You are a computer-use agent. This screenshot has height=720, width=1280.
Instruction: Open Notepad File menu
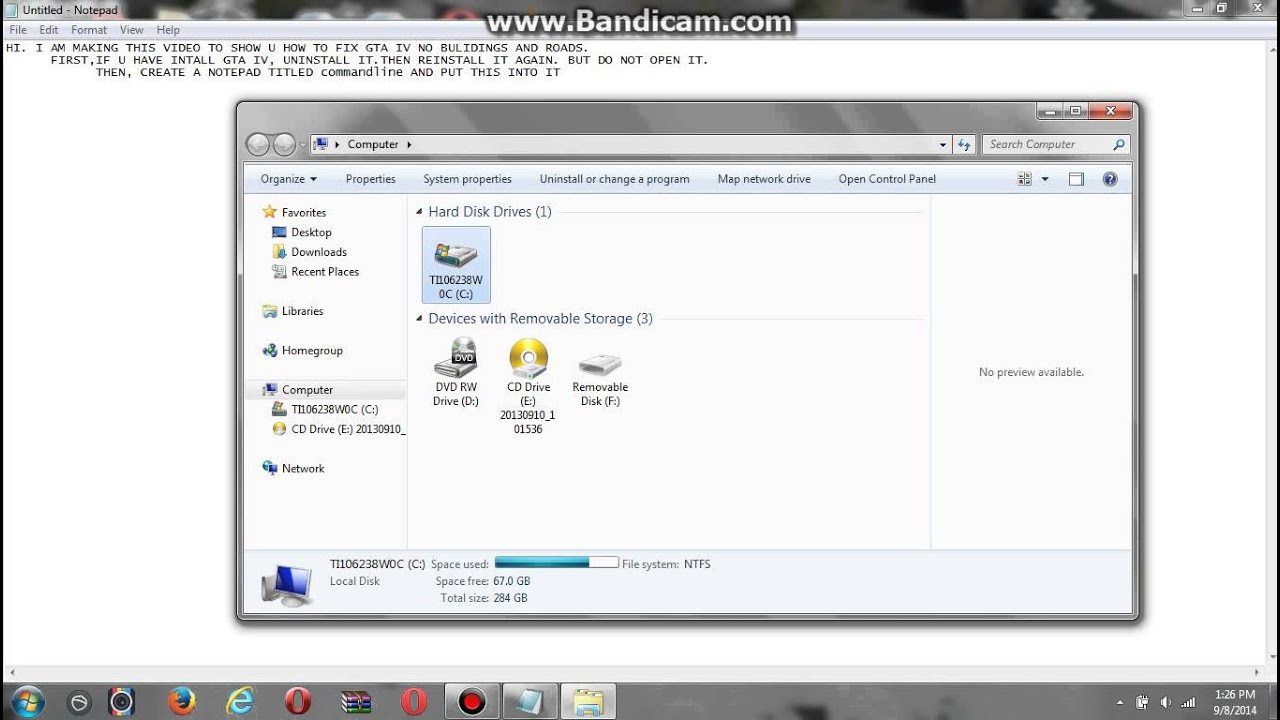point(18,30)
